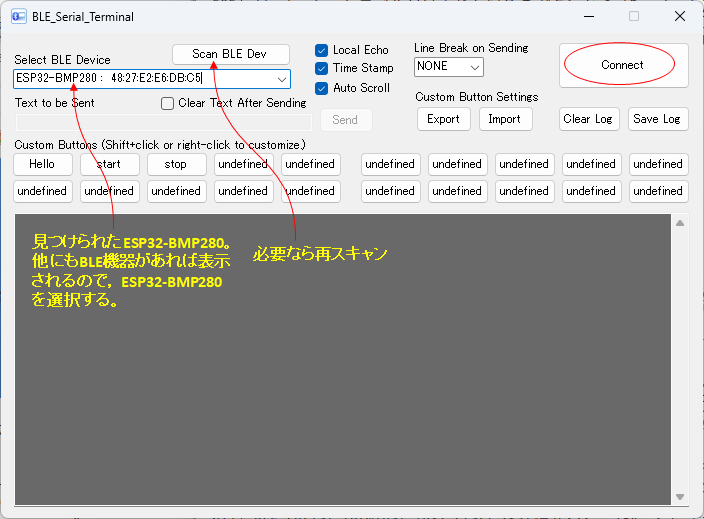The width and height of the screenshot is (704, 519).
Task: Check Clear Text After Sending option
Action: click(x=168, y=103)
